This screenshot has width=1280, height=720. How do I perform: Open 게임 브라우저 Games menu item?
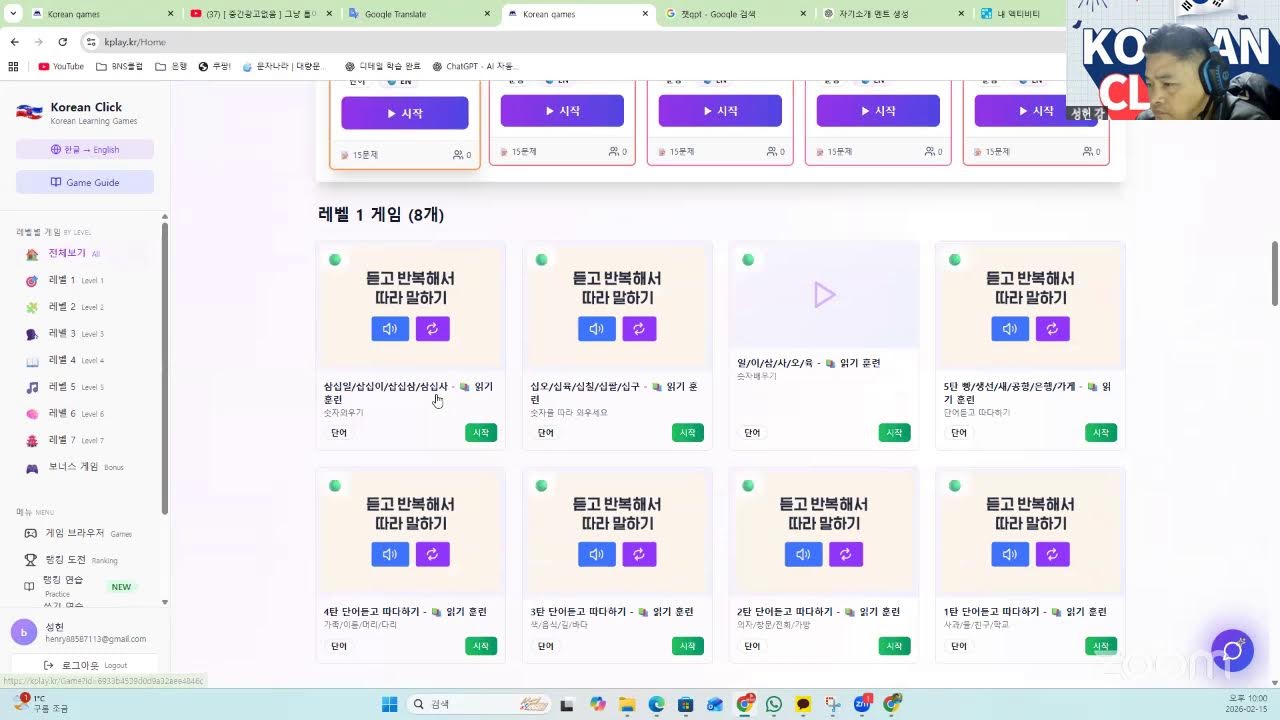pyautogui.click(x=80, y=533)
